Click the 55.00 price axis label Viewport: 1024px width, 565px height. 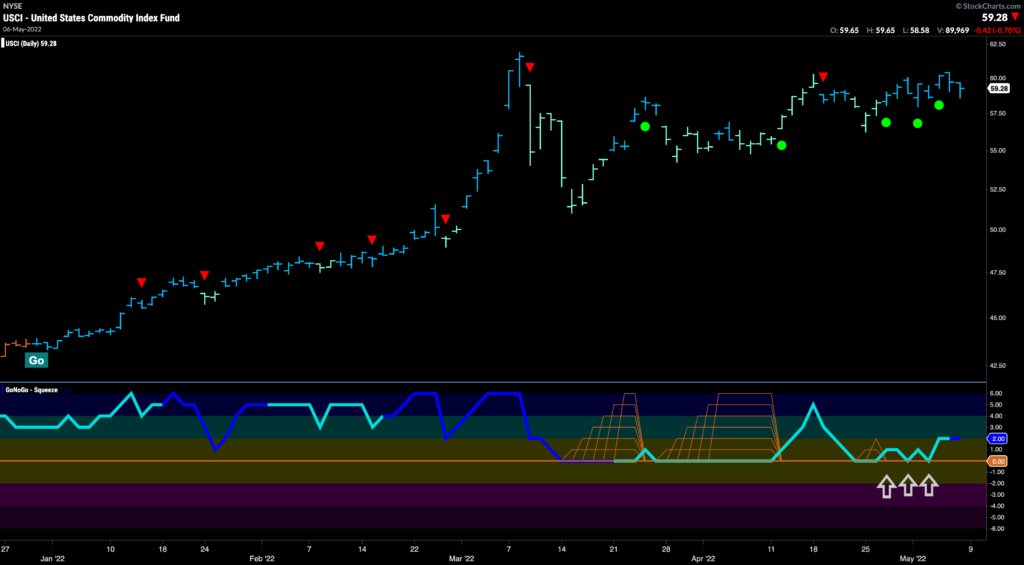click(x=997, y=150)
